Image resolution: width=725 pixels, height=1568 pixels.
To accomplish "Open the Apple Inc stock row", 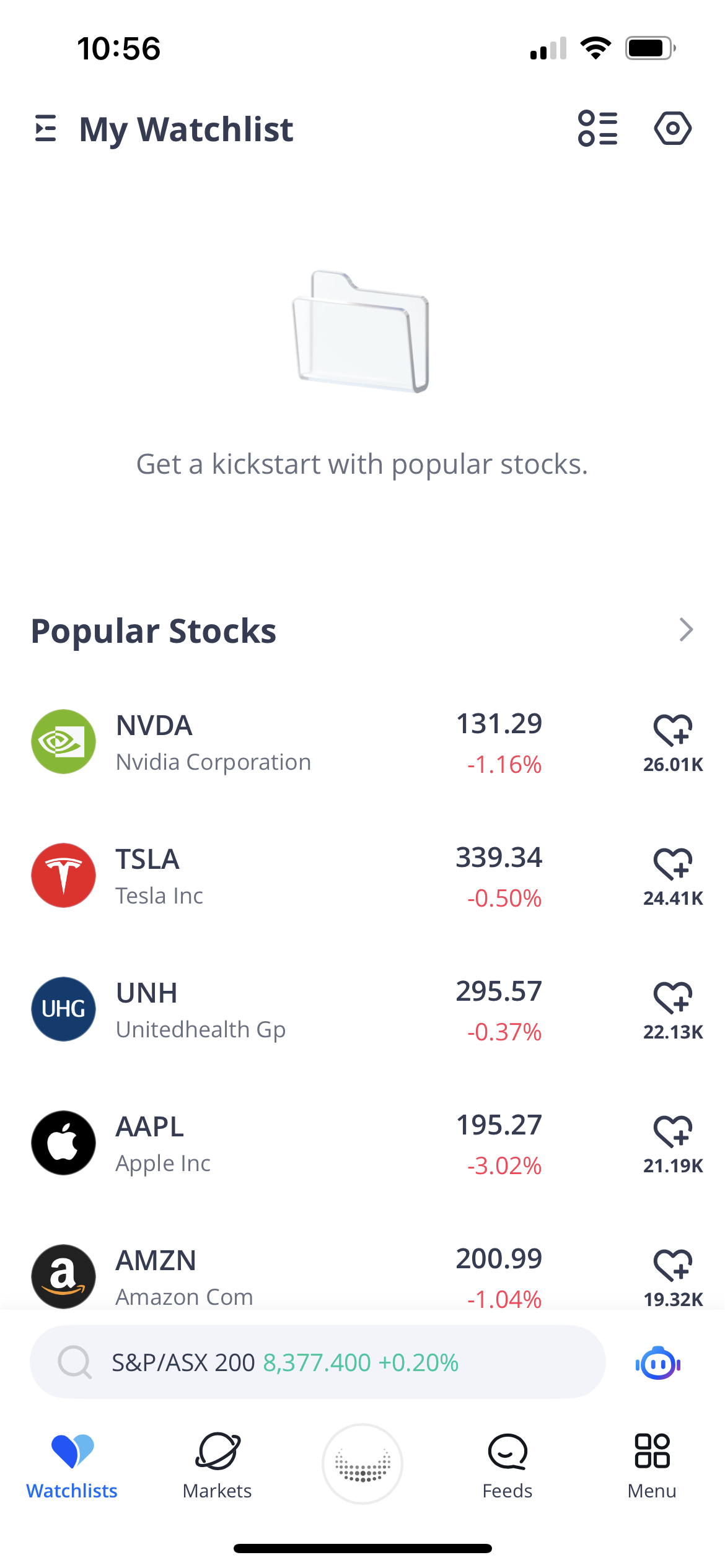I will (x=279, y=1143).
